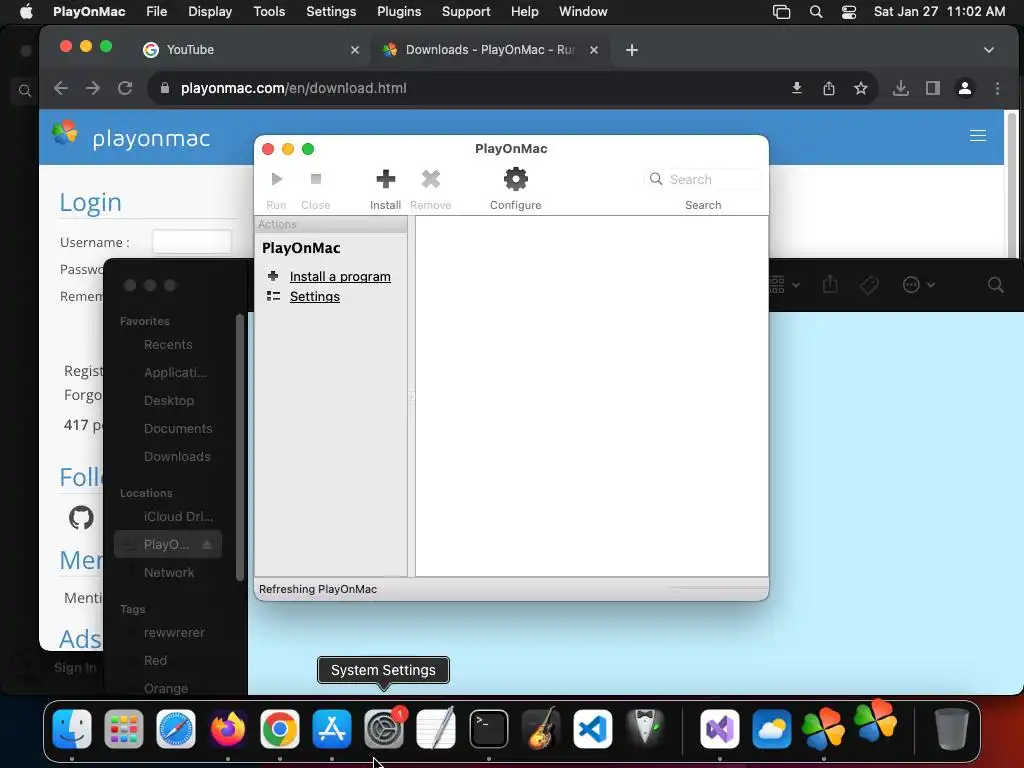Viewport: 1024px width, 768px height.
Task: Switch to Downloads - PlayOnMac tab
Action: [490, 50]
